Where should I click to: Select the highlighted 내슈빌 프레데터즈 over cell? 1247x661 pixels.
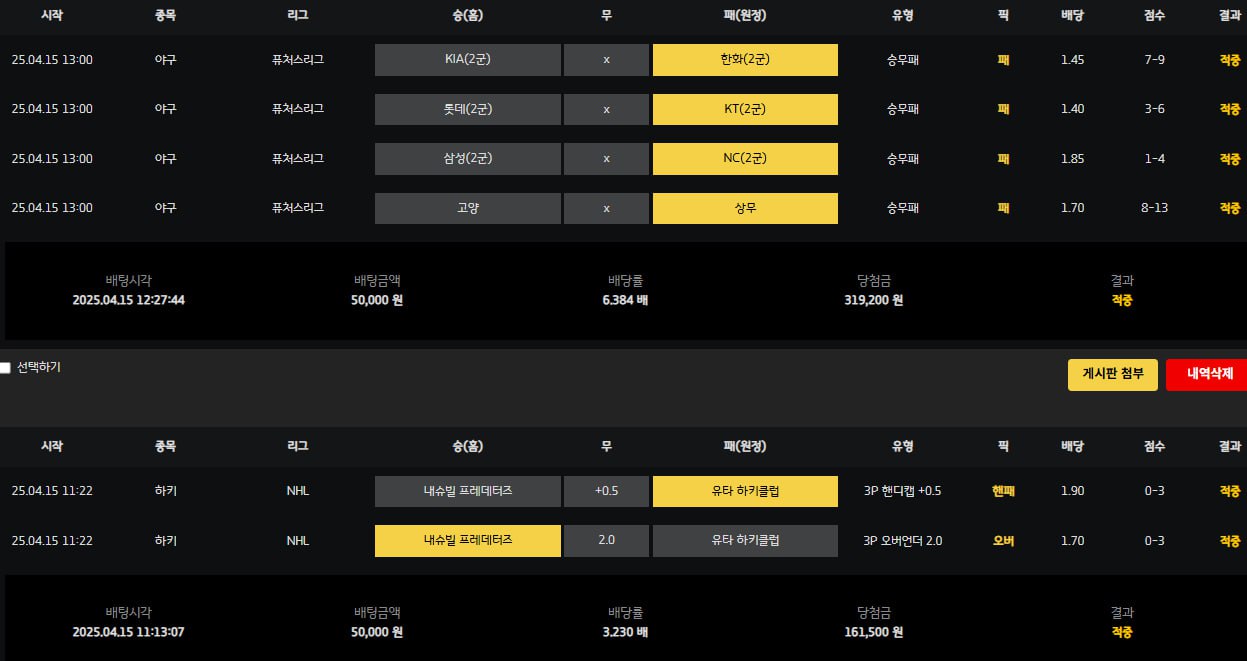[x=468, y=541]
